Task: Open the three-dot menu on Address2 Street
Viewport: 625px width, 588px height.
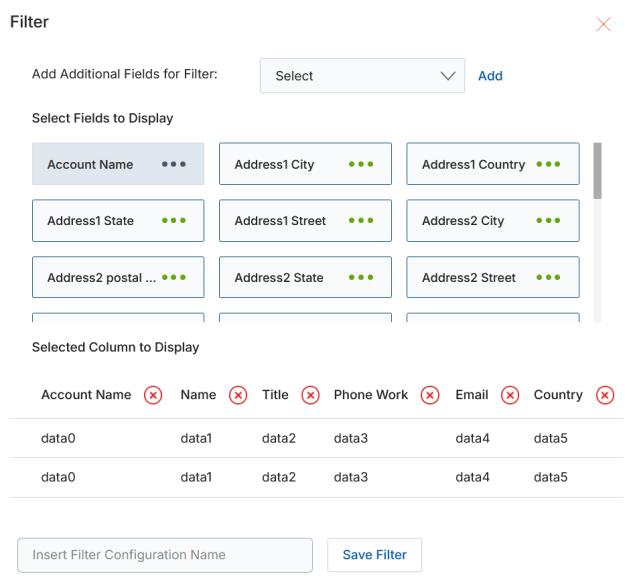Action: click(x=548, y=277)
